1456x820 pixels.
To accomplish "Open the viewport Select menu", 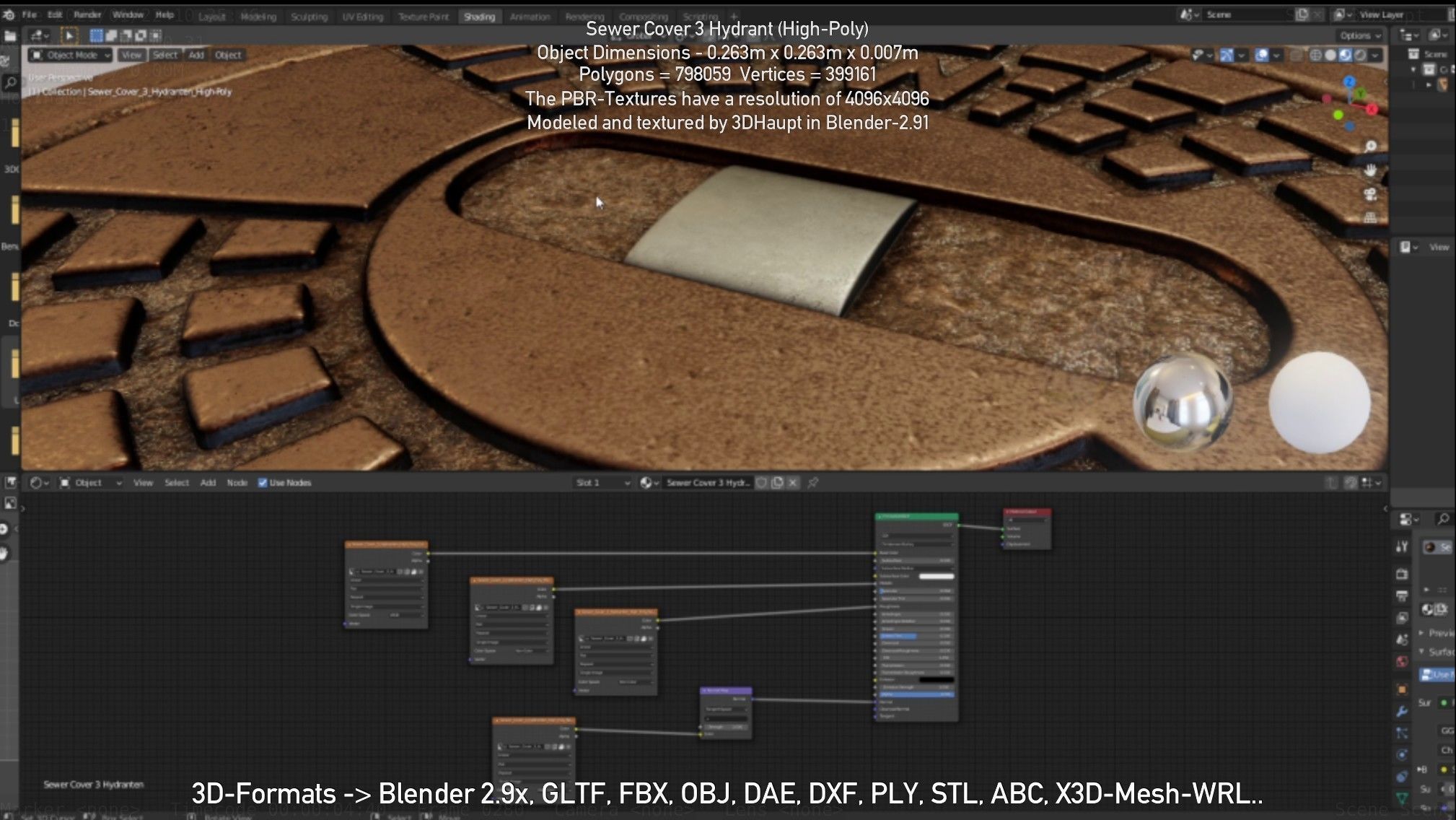I will tap(165, 55).
